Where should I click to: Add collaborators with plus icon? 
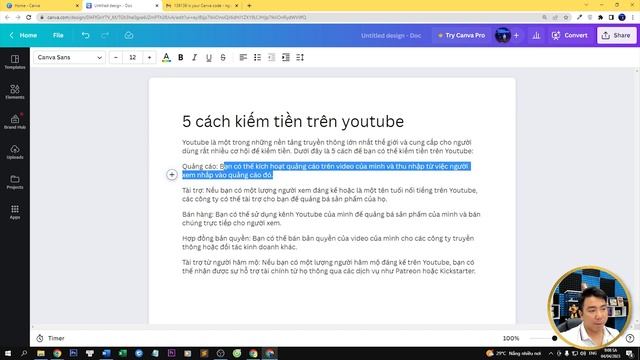click(516, 36)
